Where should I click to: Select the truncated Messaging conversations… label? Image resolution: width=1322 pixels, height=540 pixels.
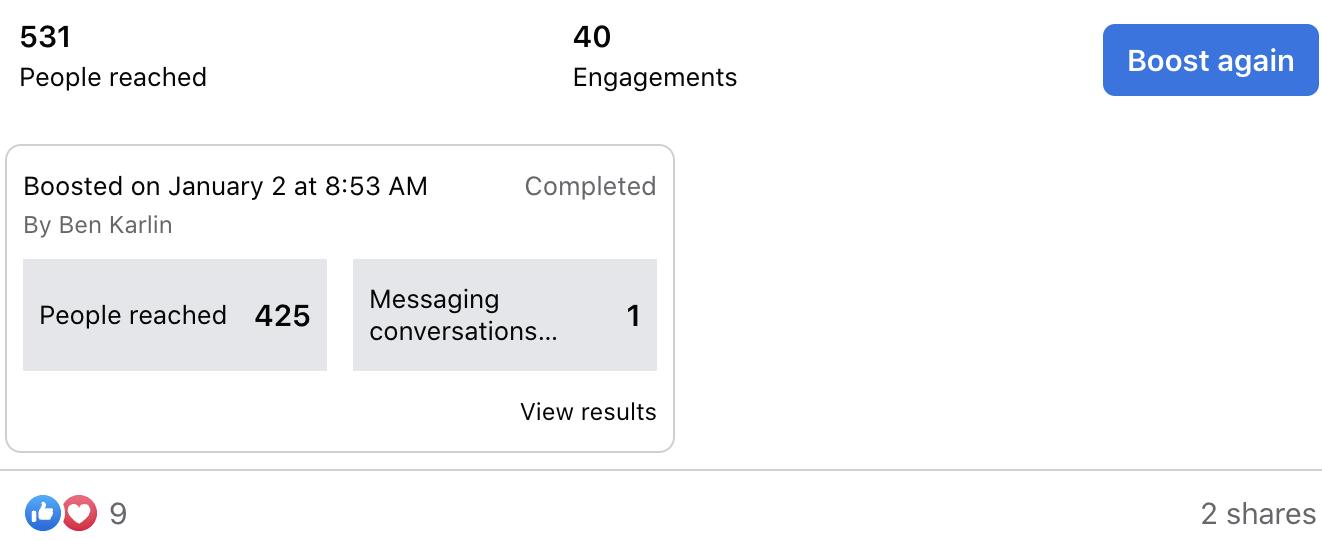pos(463,315)
